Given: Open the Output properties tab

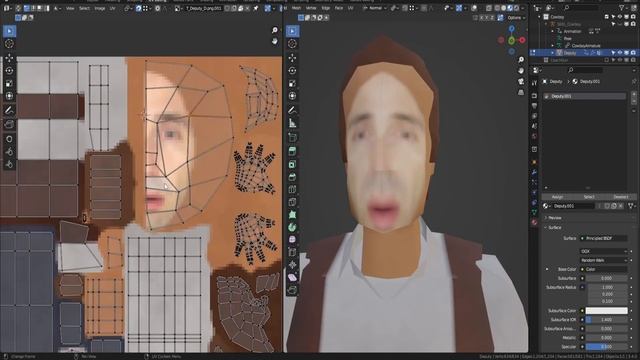Looking at the screenshot, I should (535, 106).
